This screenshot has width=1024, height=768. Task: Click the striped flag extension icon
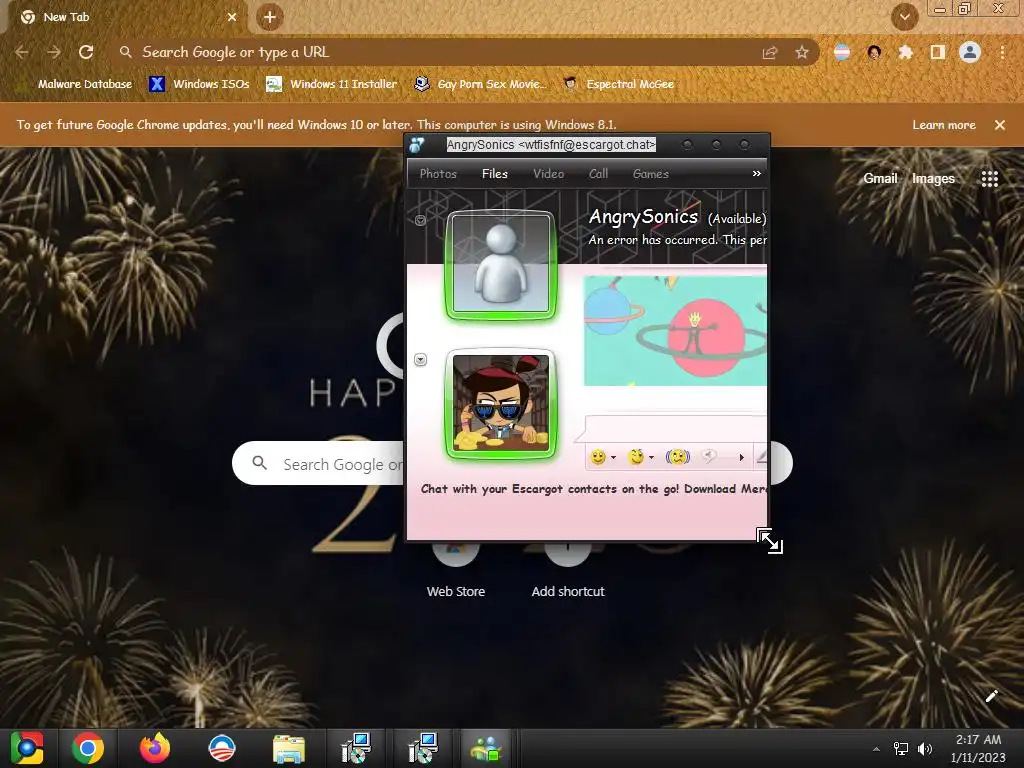click(x=842, y=52)
